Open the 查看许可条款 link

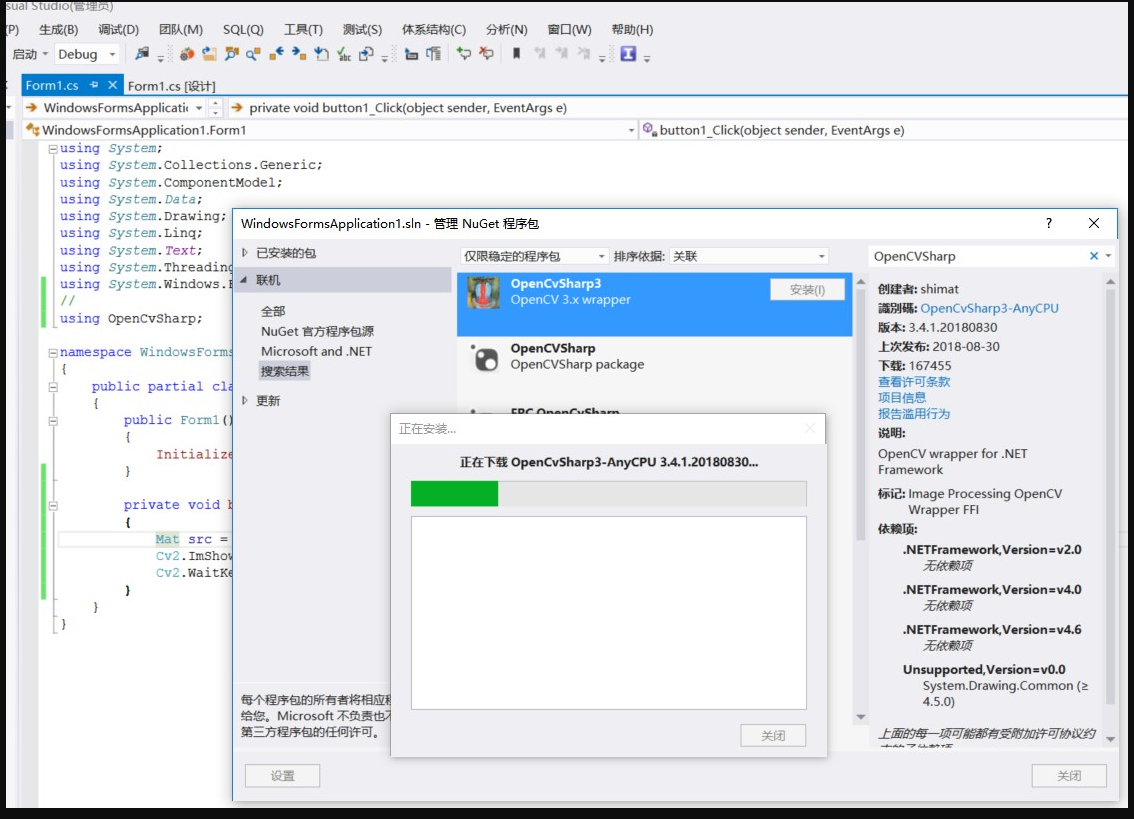pos(914,382)
